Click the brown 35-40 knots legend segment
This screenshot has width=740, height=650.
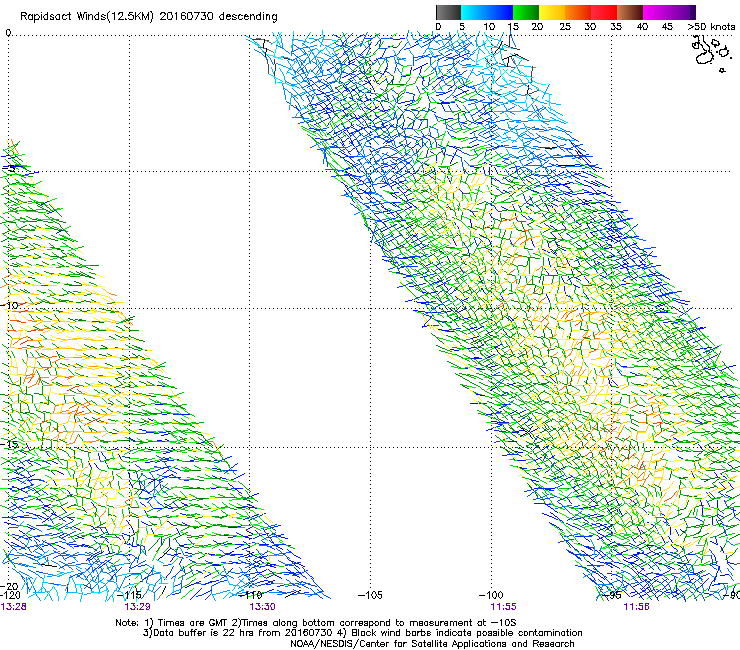pos(630,12)
